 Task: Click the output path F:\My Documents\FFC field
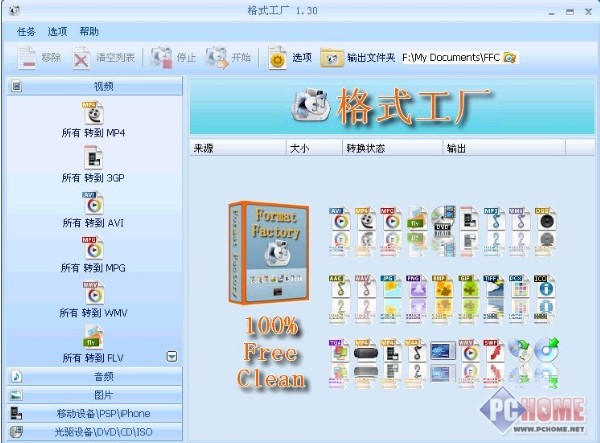[x=451, y=58]
